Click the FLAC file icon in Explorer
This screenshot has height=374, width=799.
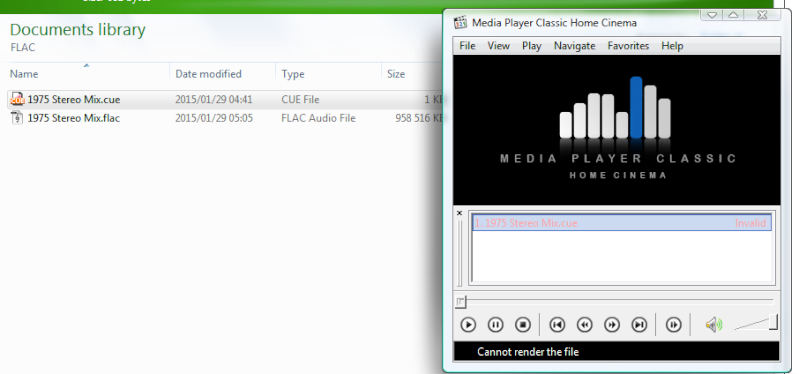click(x=17, y=118)
